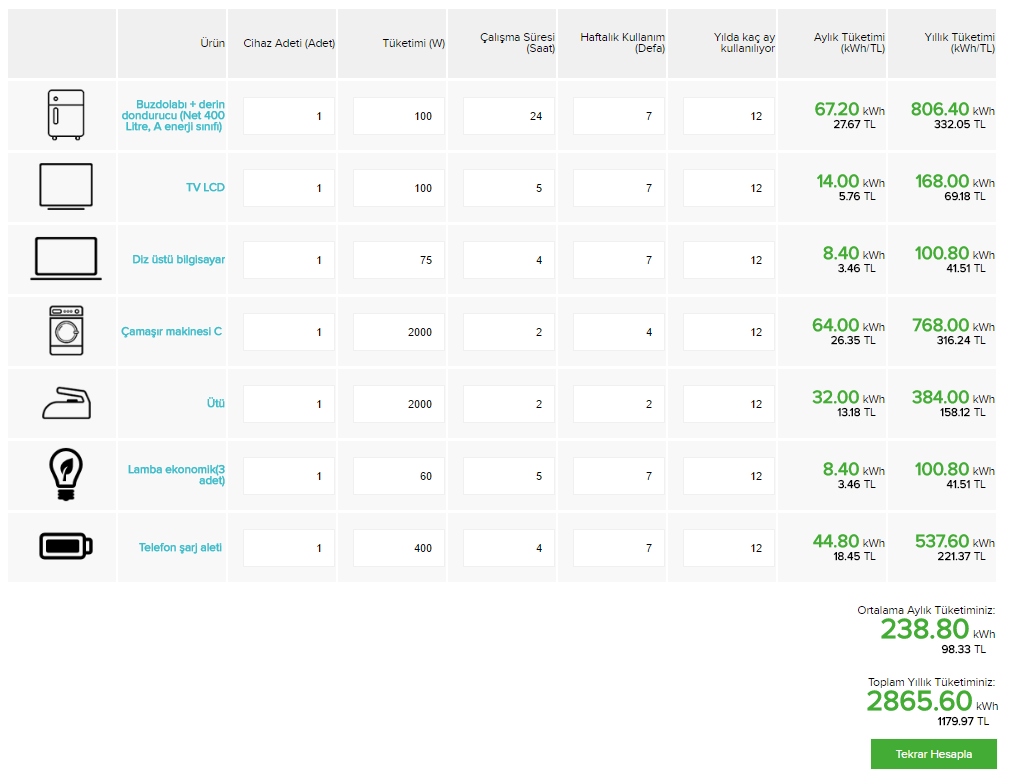Click the TV LCD screen icon
This screenshot has width=1009, height=773.
tap(66, 187)
